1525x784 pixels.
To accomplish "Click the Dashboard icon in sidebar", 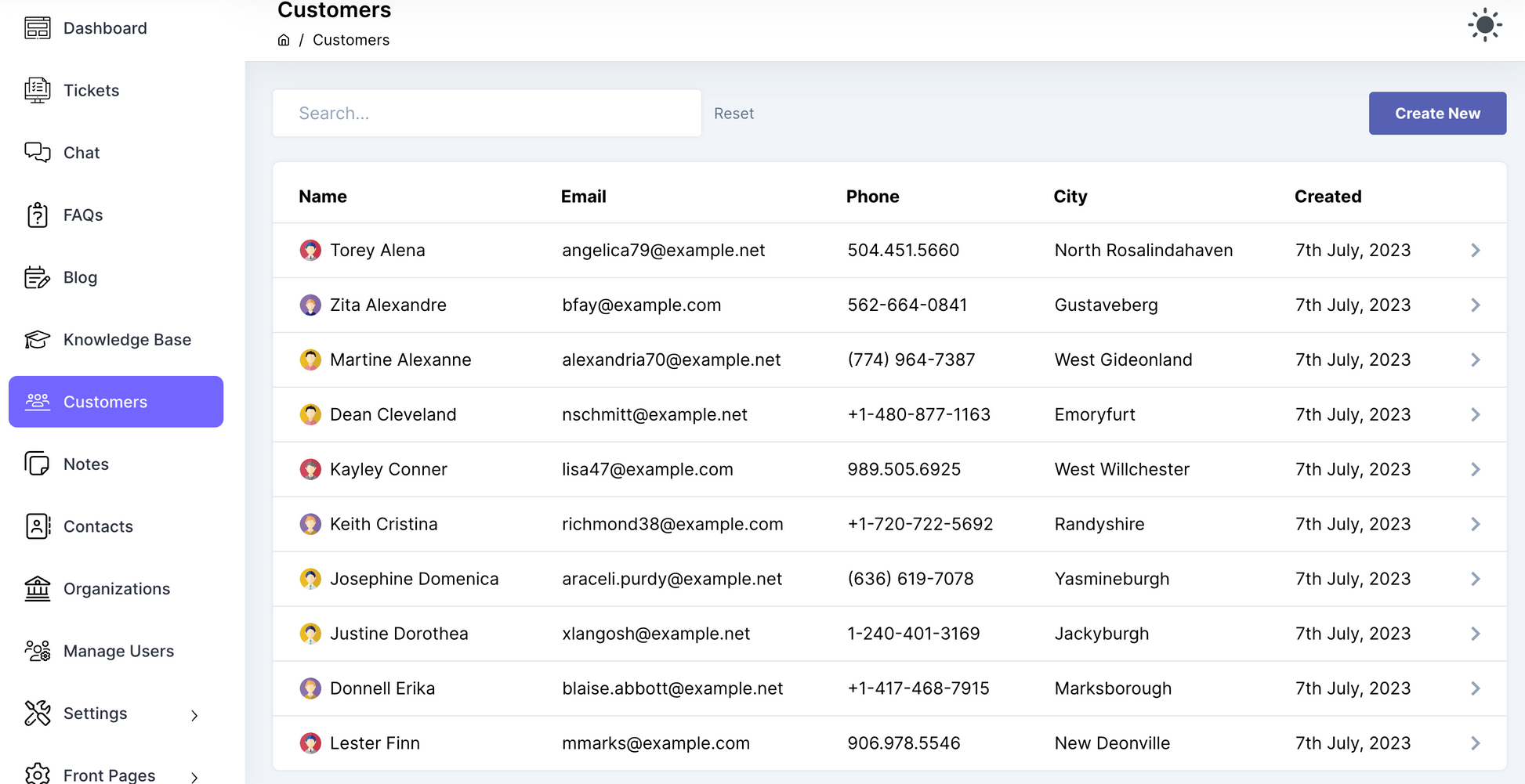I will click(37, 28).
